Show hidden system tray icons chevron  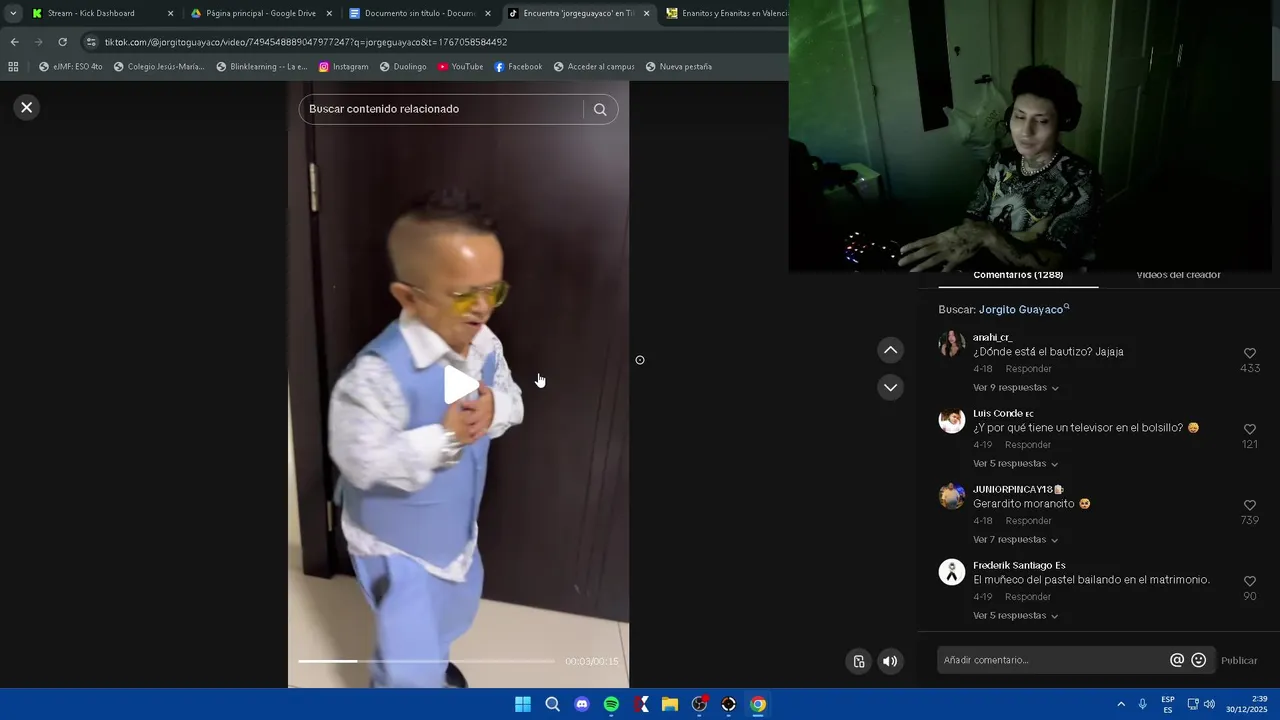point(1121,704)
